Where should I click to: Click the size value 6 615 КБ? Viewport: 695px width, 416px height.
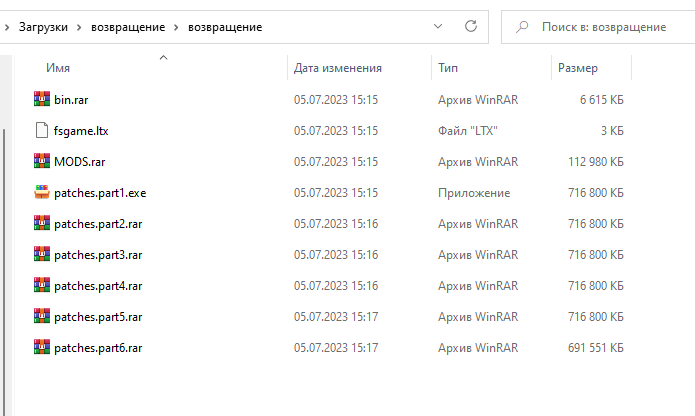coord(601,100)
